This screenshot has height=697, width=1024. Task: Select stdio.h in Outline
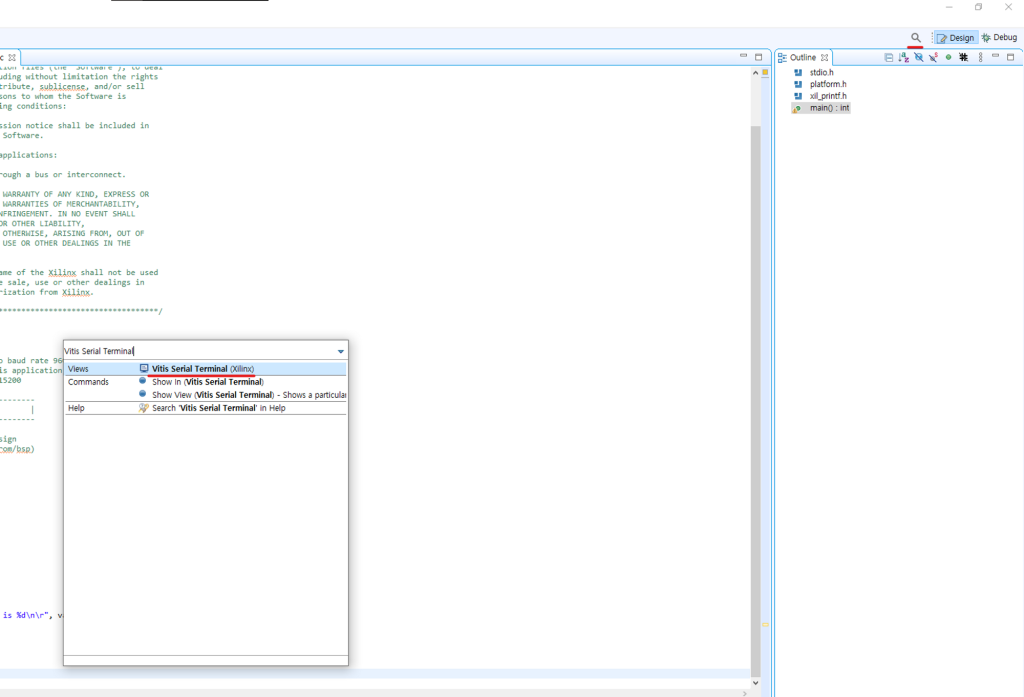coord(822,73)
